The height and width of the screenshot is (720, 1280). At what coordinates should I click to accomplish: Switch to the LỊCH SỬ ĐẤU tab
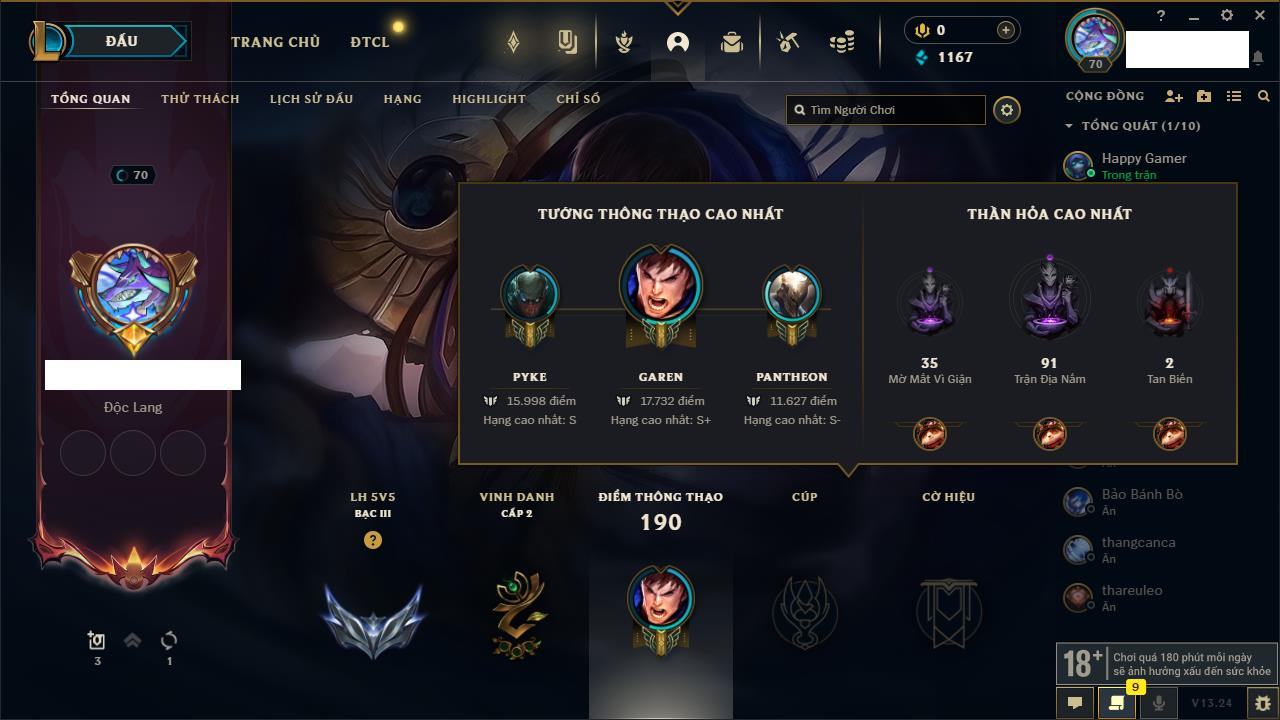(311, 99)
